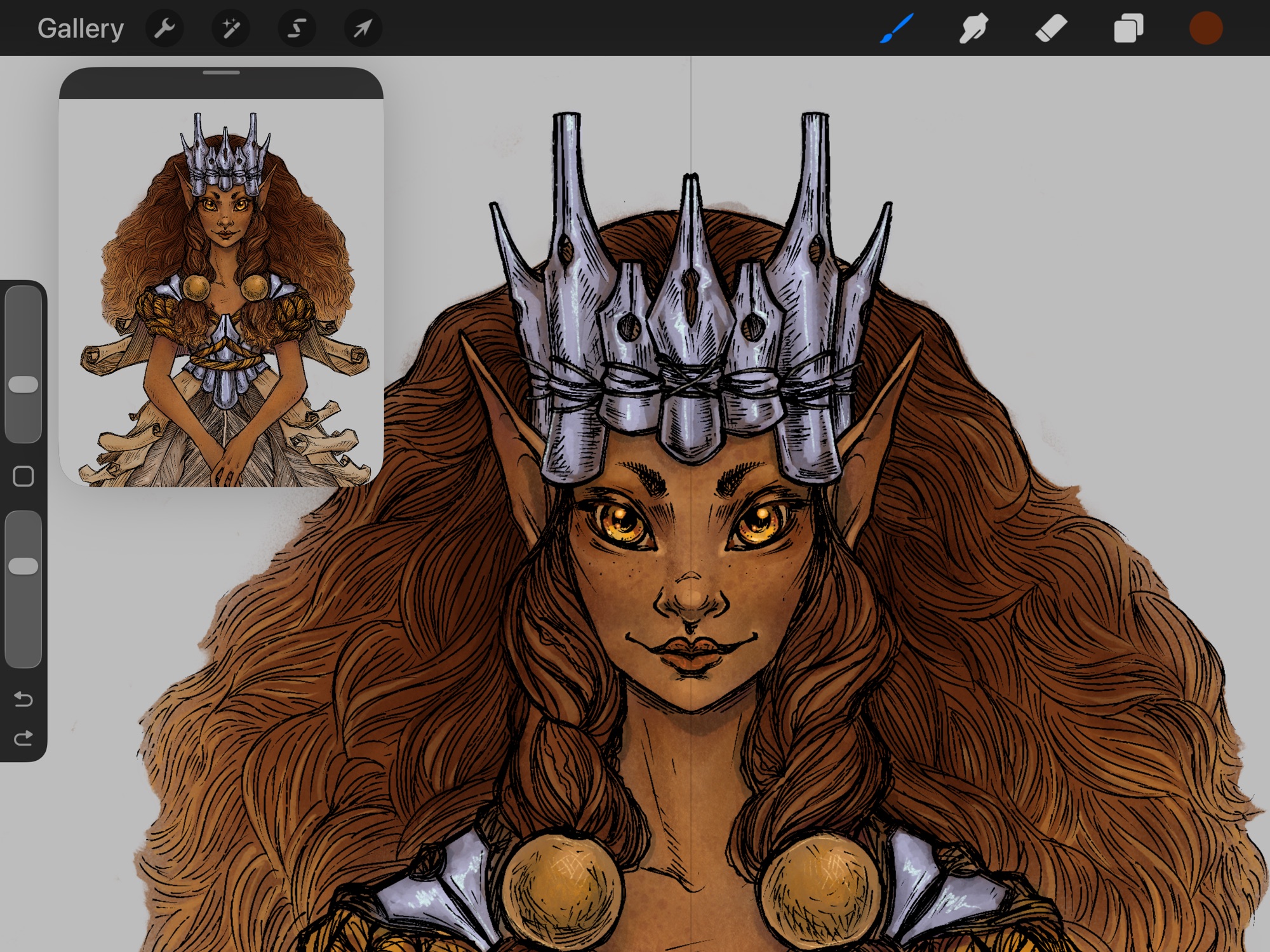Select the Eraser tool
Viewport: 1270px width, 952px height.
(1051, 29)
